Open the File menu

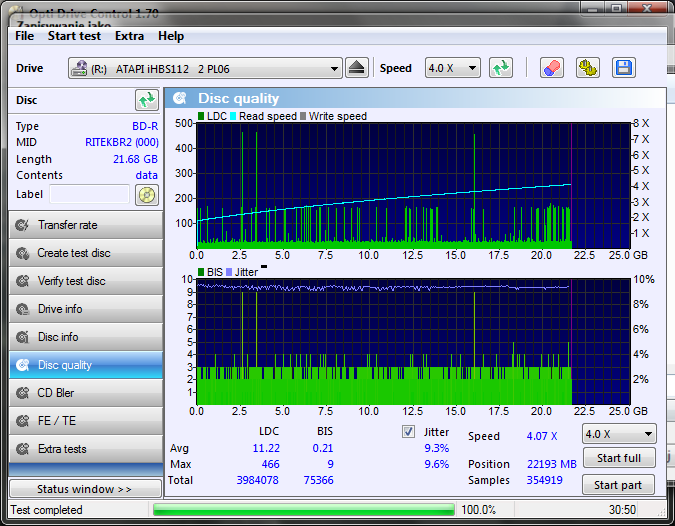pos(25,36)
